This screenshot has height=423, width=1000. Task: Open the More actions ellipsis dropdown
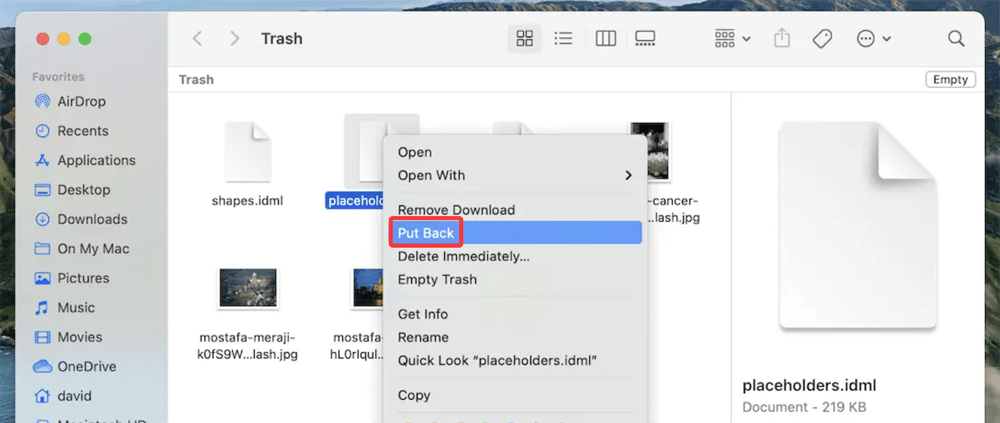pos(873,39)
